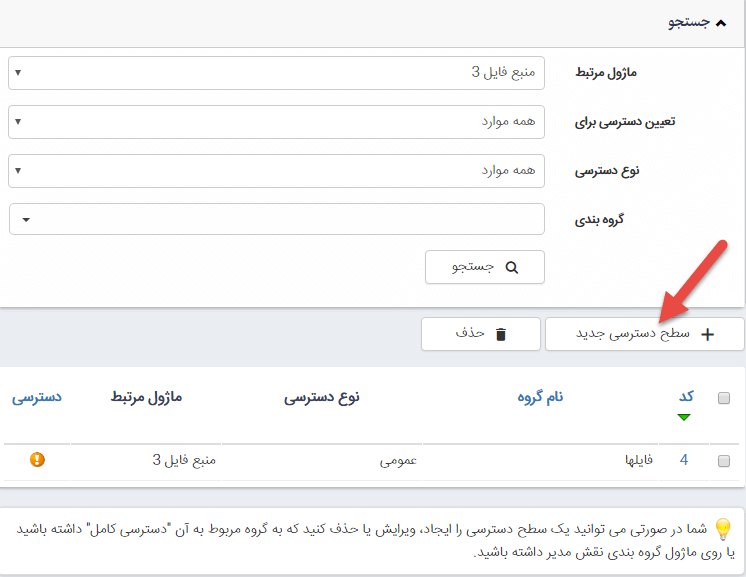Click the دسترسی column header
The height and width of the screenshot is (577, 746).
(x=37, y=397)
